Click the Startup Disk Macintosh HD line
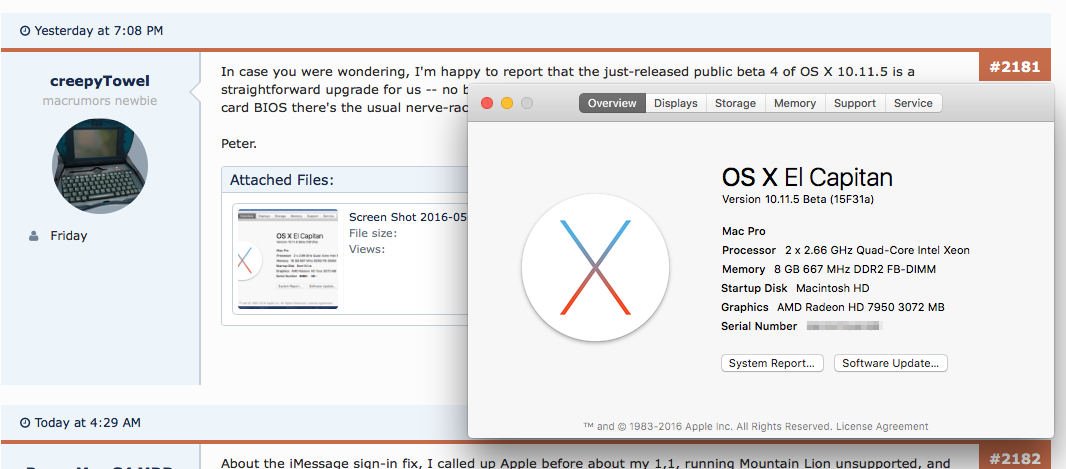1066x469 pixels. [795, 288]
